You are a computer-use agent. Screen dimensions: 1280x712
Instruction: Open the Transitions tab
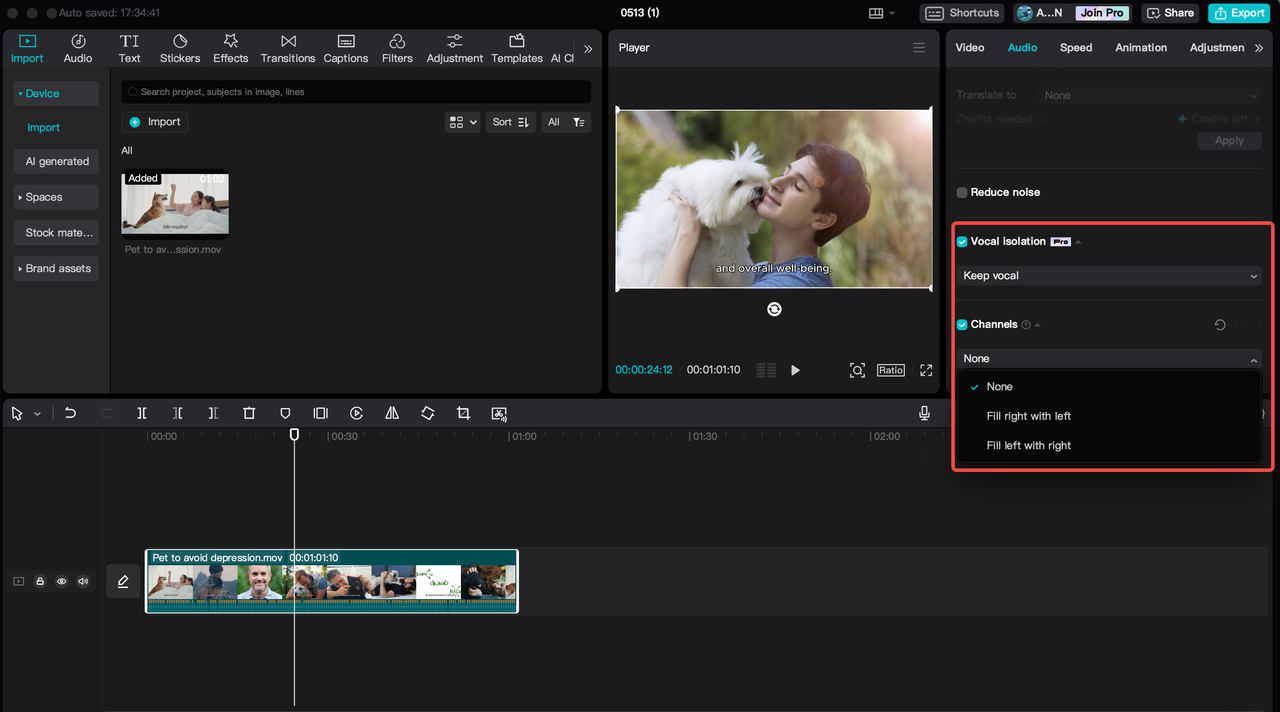[288, 48]
